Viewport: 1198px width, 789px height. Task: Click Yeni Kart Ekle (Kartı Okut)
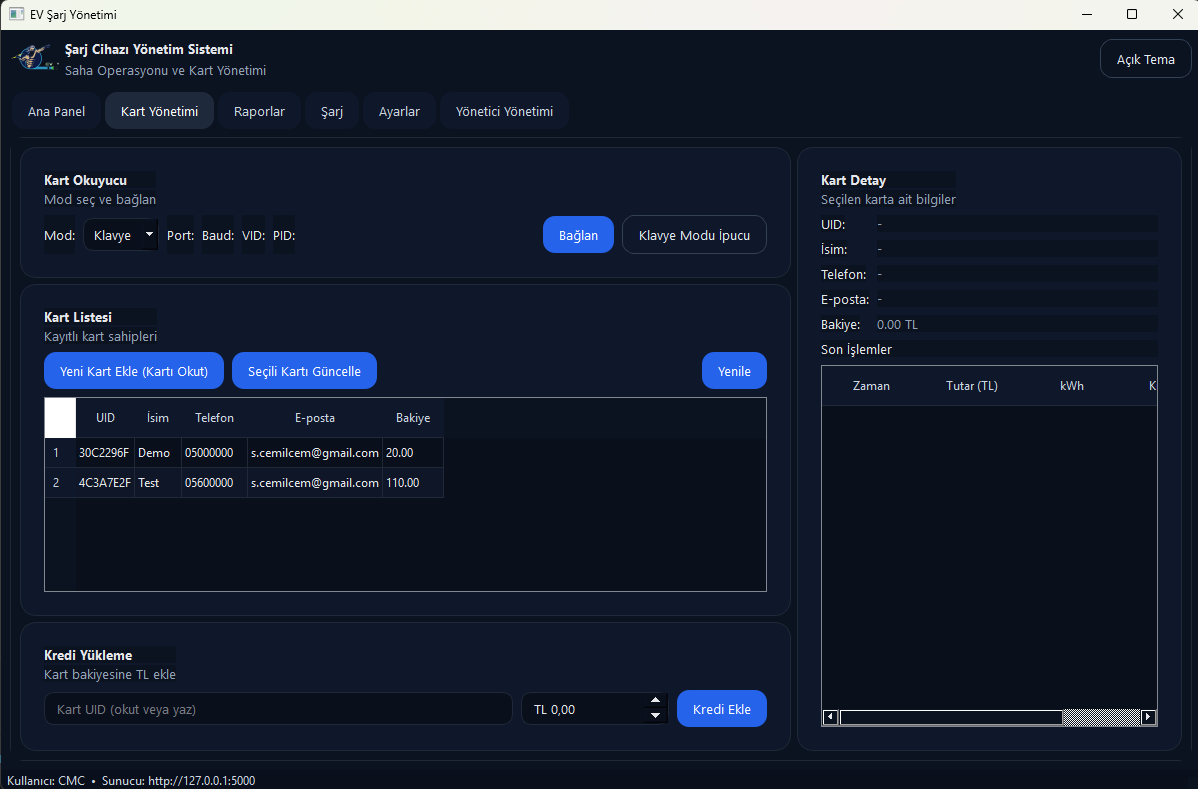coord(134,371)
